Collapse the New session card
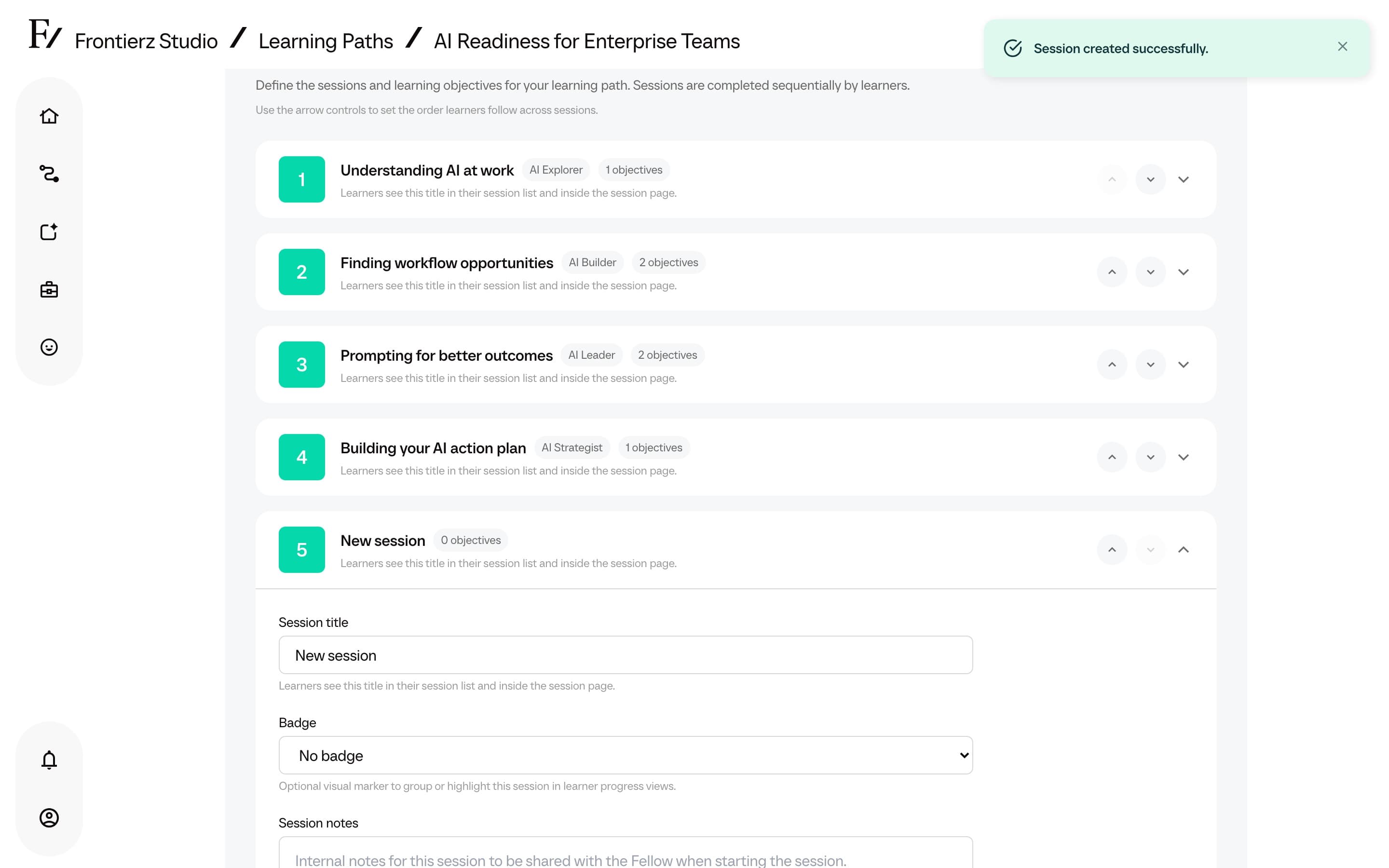 (1183, 549)
